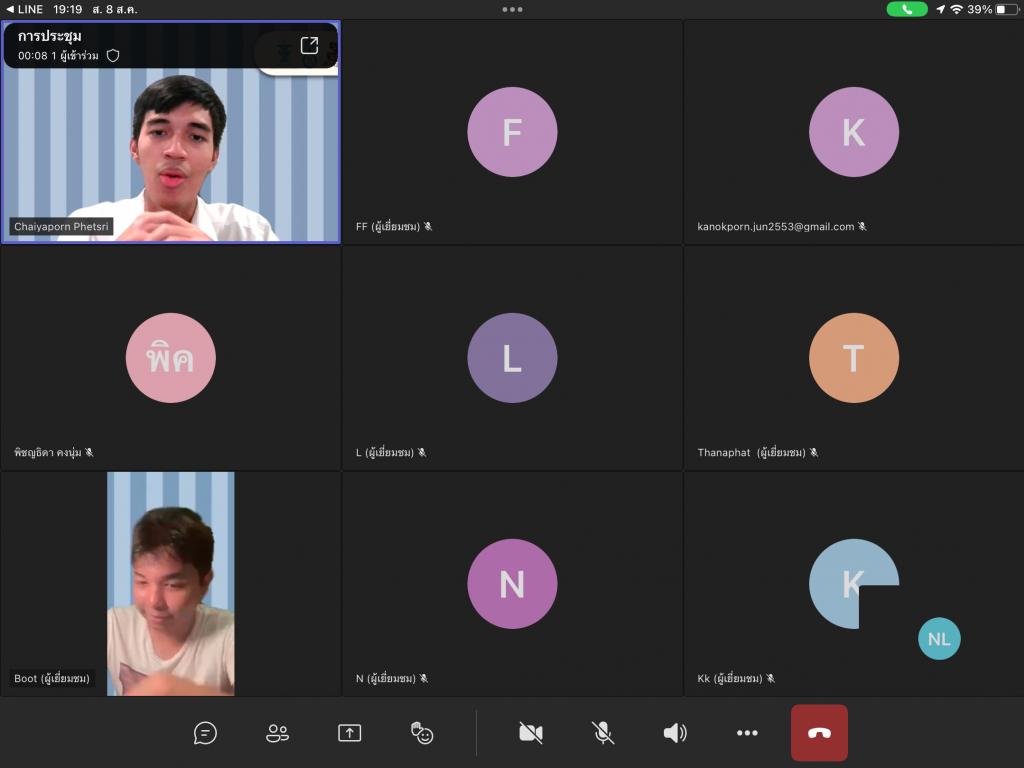
Task: Select Boot guest video tile
Action: pos(171,584)
